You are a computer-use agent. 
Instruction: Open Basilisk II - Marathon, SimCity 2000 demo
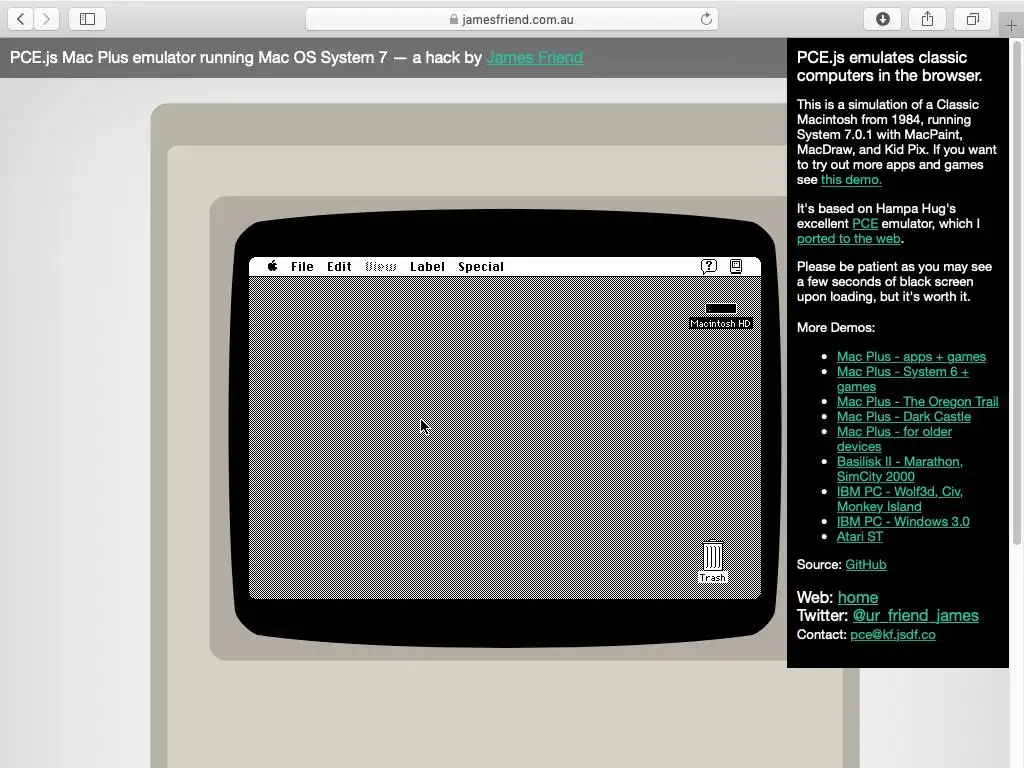click(900, 469)
